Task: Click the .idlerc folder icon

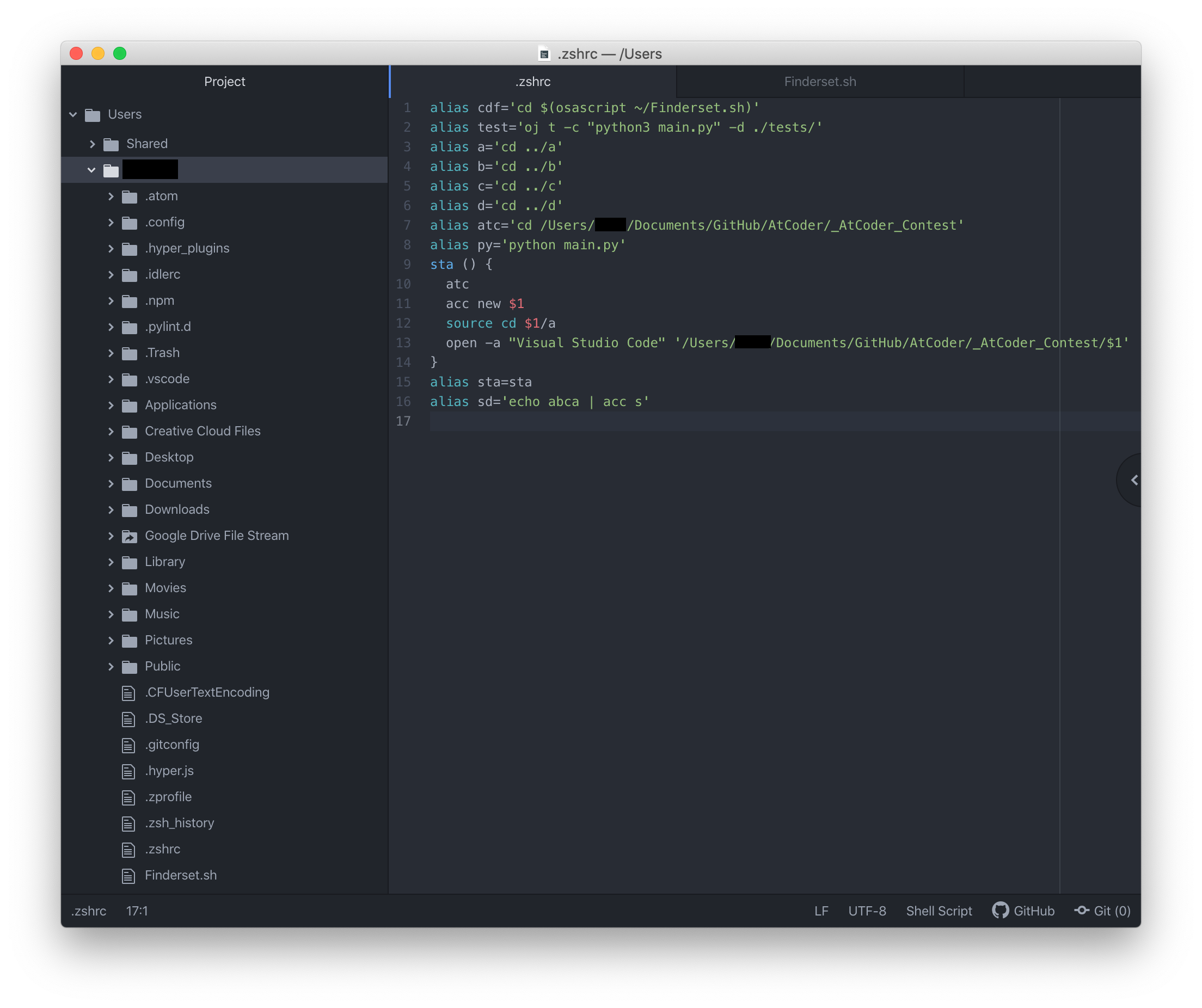Action: (130, 275)
